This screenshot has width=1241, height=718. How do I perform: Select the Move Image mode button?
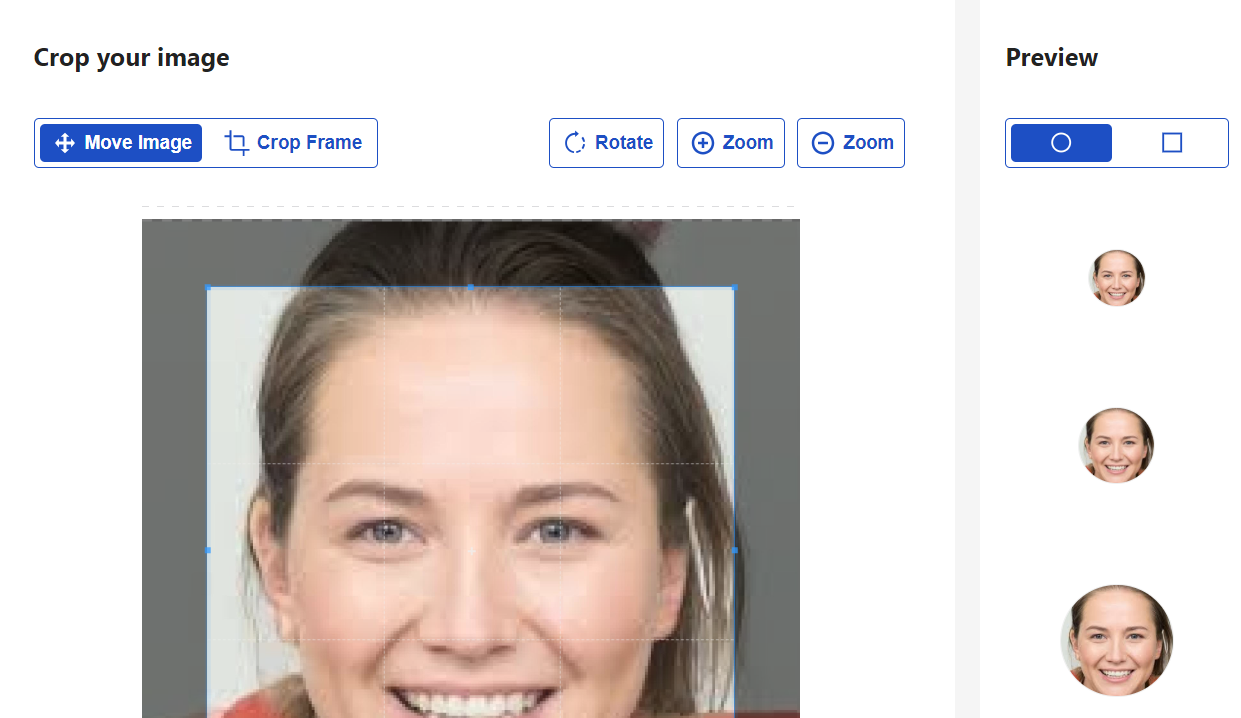click(x=121, y=143)
